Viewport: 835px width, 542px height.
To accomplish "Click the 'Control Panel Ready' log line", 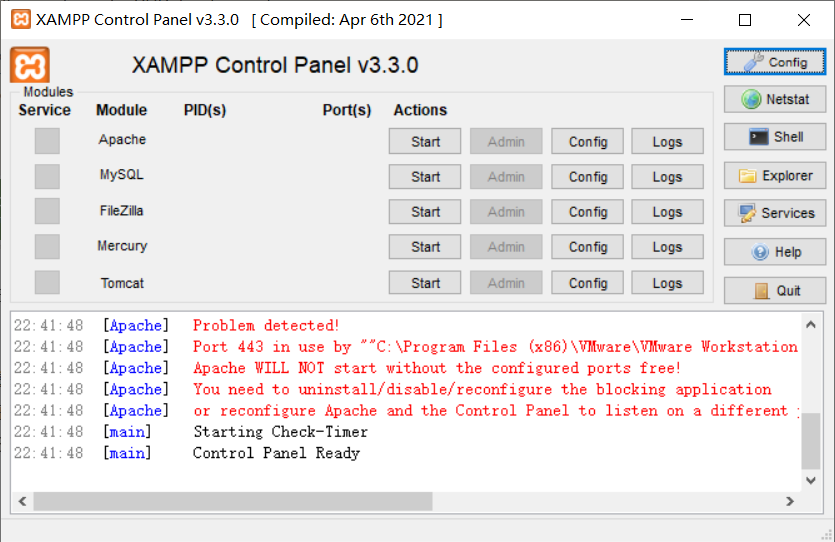I will (276, 453).
